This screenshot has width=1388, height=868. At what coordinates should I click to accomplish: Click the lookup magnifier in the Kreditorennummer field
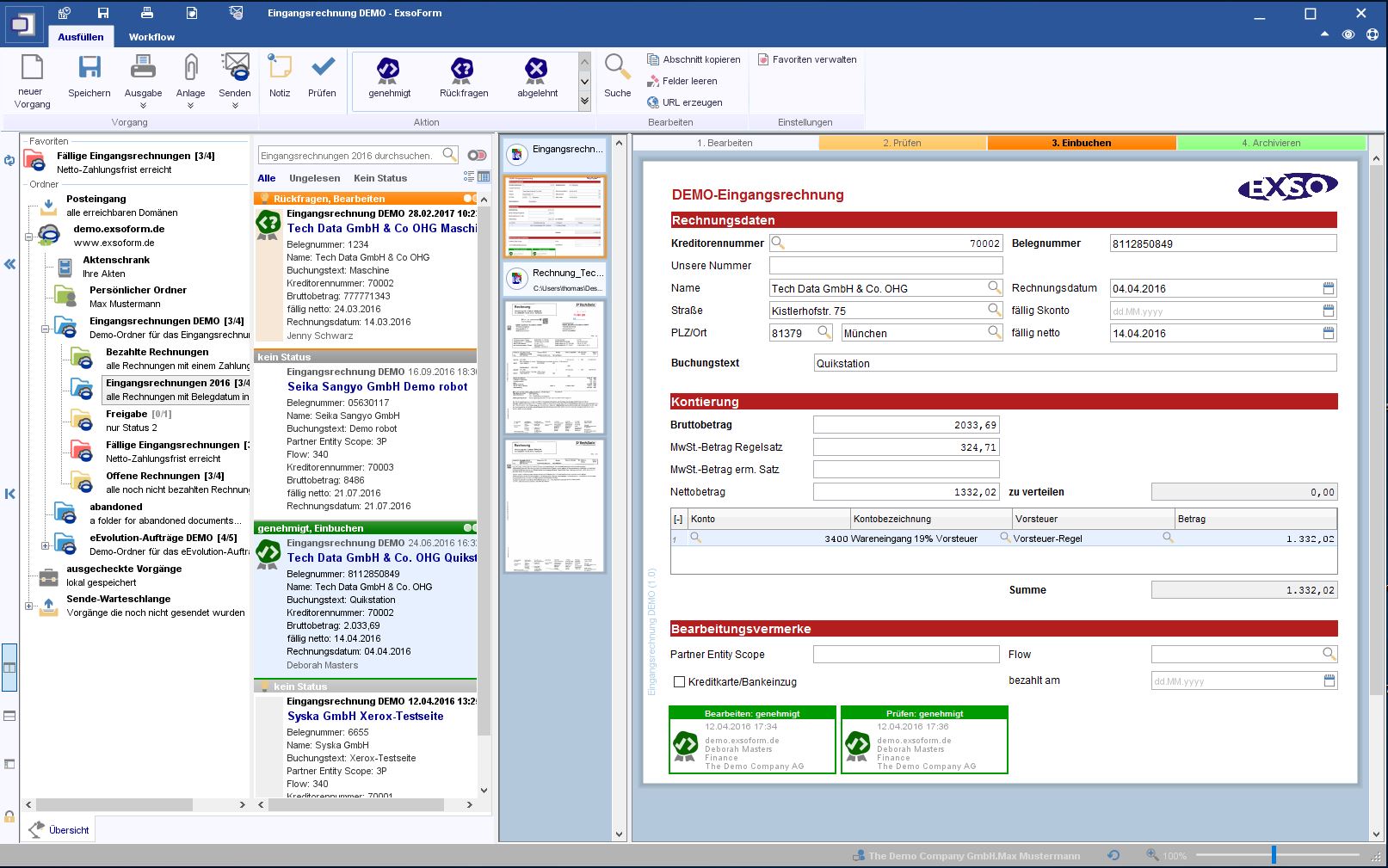point(778,243)
